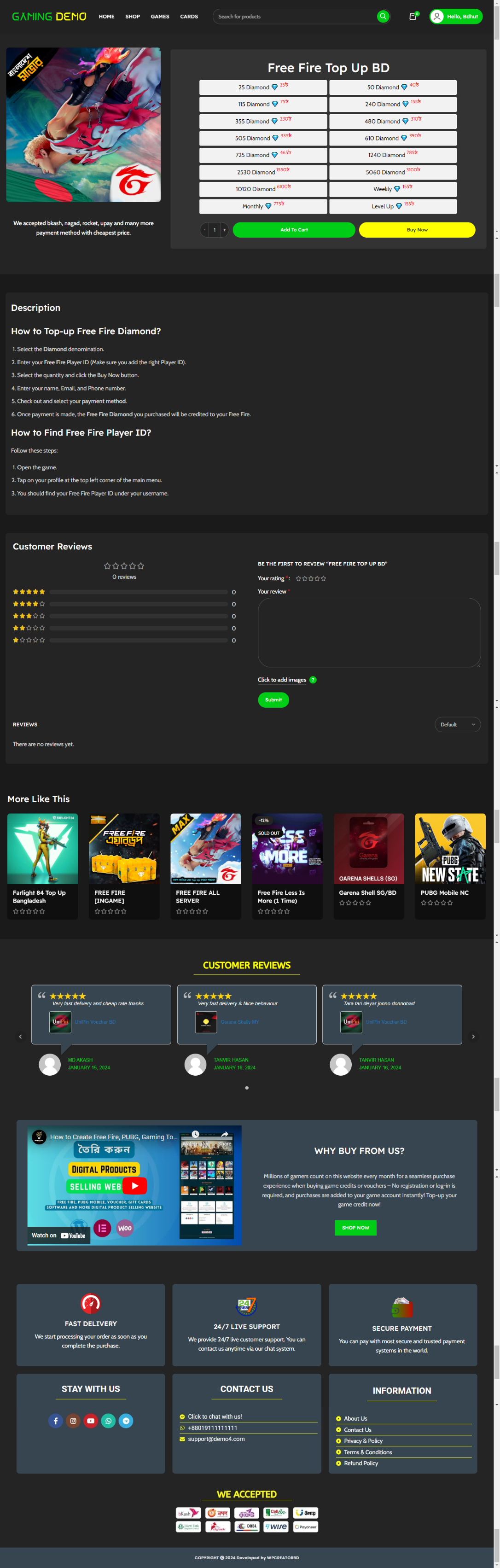Click the WhatsApp social icon
Viewport: 500px width, 1568px height.
click(108, 1421)
